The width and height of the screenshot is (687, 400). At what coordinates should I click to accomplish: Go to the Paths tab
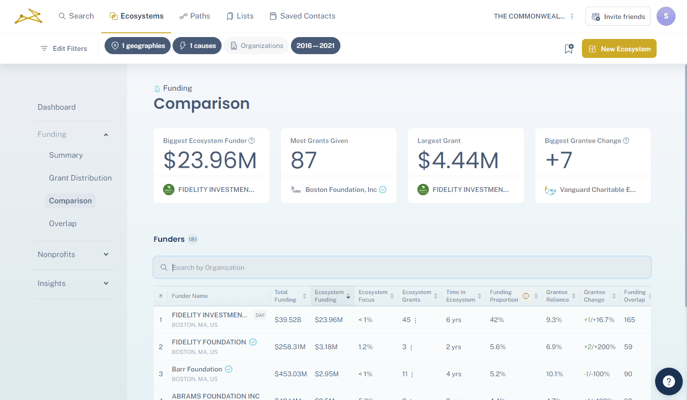(195, 16)
